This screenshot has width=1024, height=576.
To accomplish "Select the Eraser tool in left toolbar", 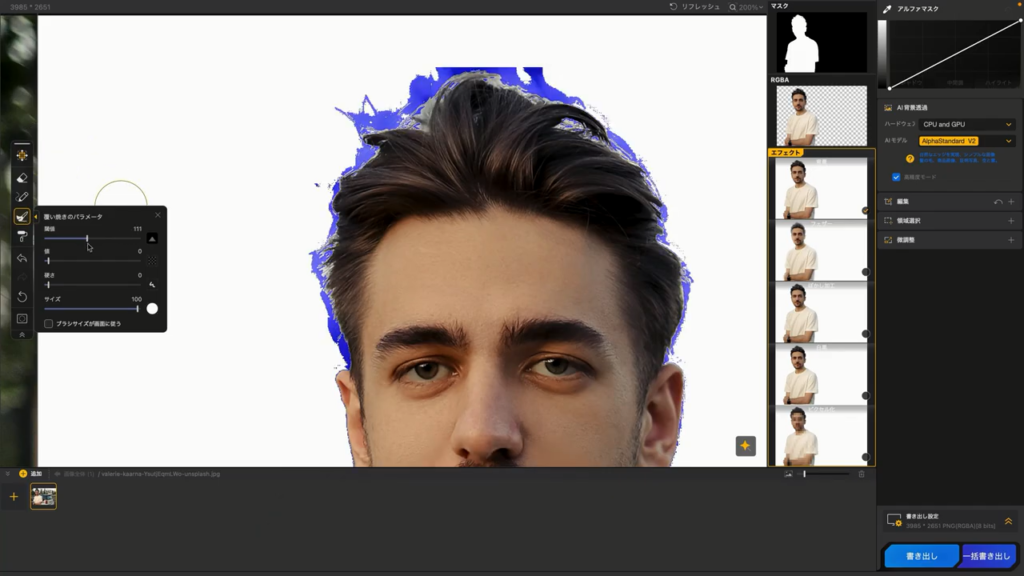I will tap(22, 177).
